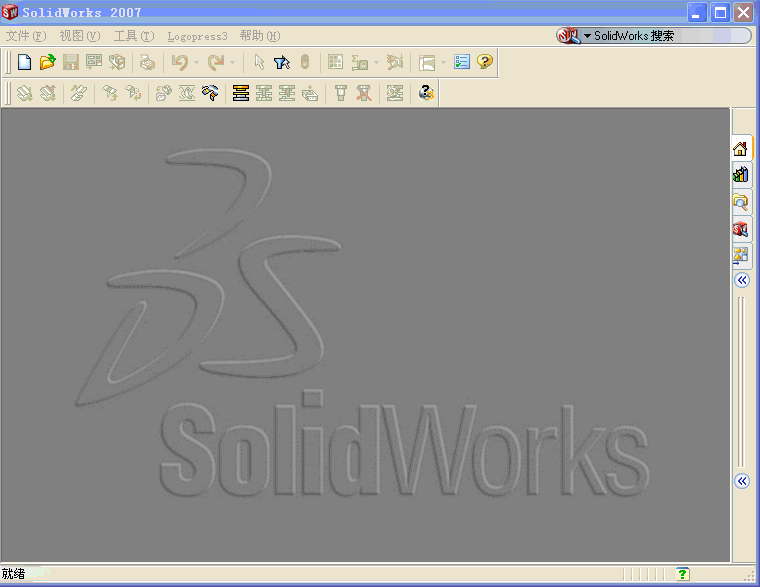Open the Search results task pane tab
This screenshot has width=760, height=587.
(741, 228)
